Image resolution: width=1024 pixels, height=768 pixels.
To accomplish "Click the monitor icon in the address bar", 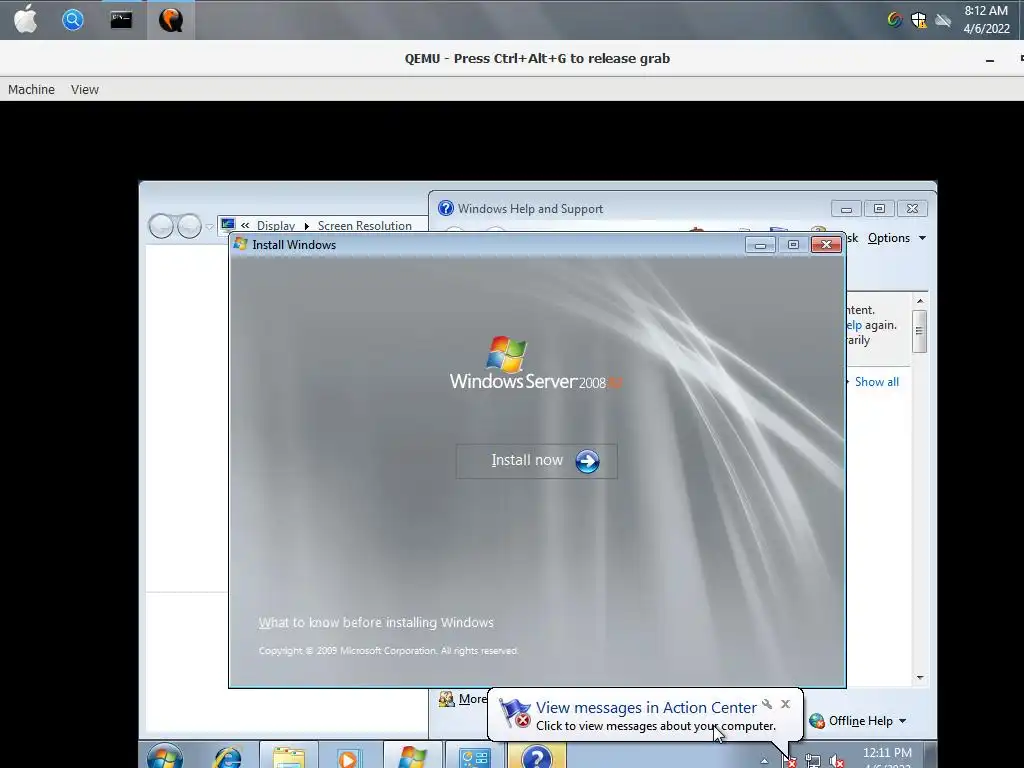I will click(227, 225).
